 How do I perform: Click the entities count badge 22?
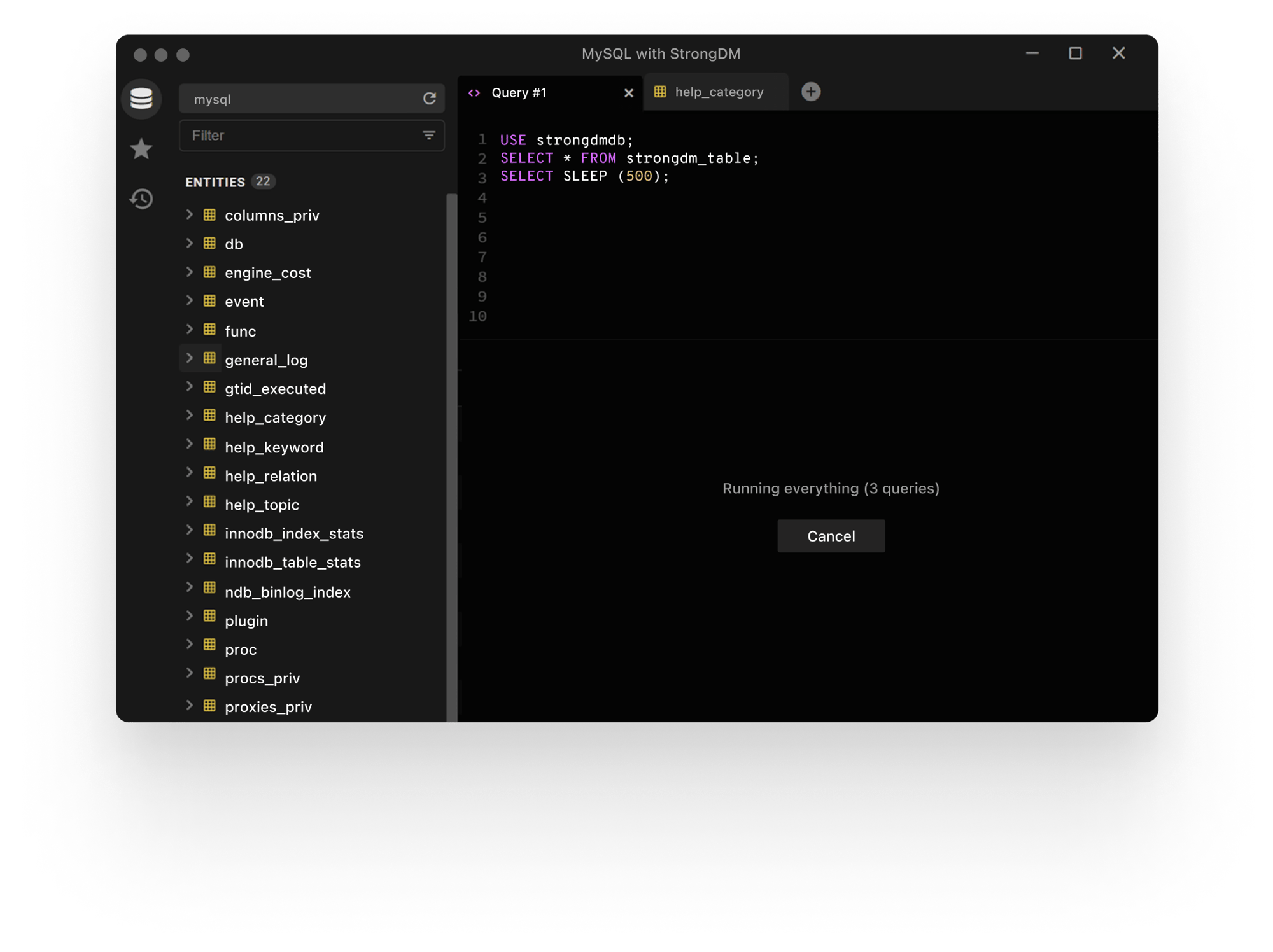tap(263, 181)
